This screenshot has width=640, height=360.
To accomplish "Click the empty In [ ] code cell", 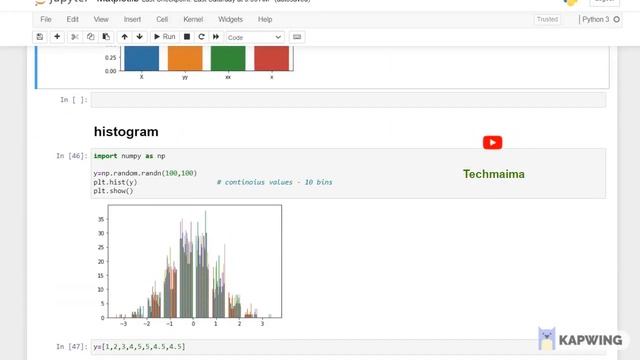I will tap(348, 100).
